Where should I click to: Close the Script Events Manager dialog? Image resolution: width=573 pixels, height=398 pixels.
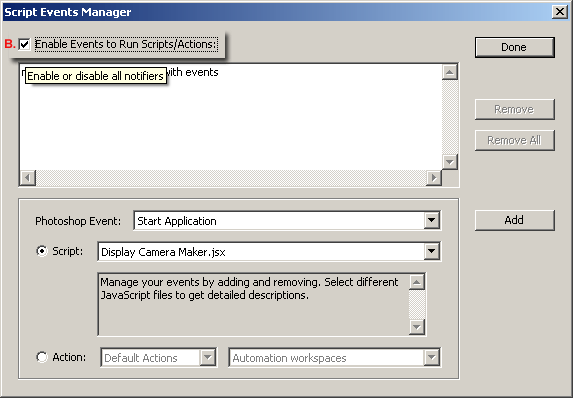tap(560, 12)
